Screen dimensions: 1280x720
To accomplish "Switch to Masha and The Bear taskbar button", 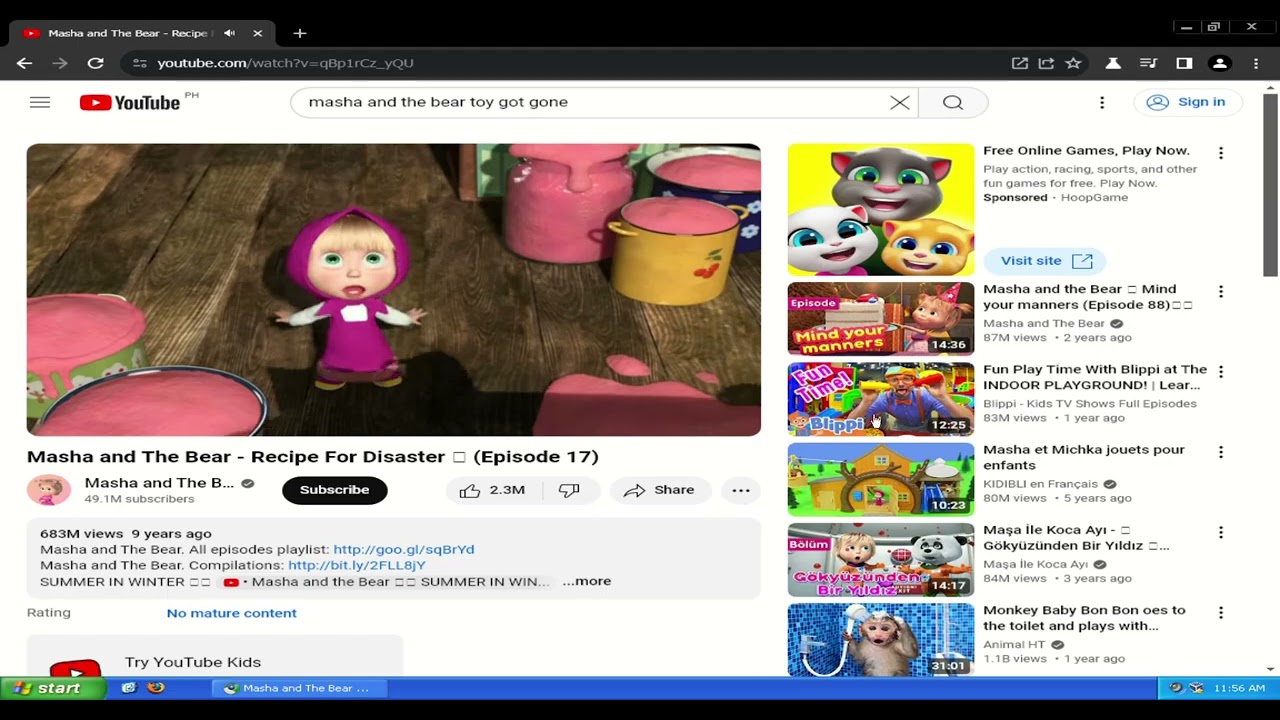I will pyautogui.click(x=299, y=688).
